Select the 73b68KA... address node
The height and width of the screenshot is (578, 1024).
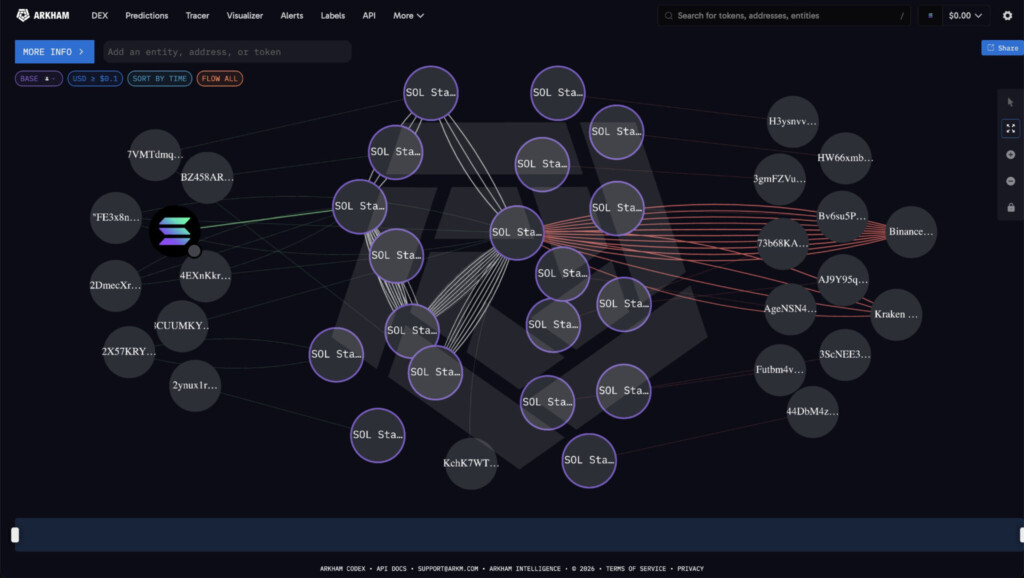pos(782,244)
